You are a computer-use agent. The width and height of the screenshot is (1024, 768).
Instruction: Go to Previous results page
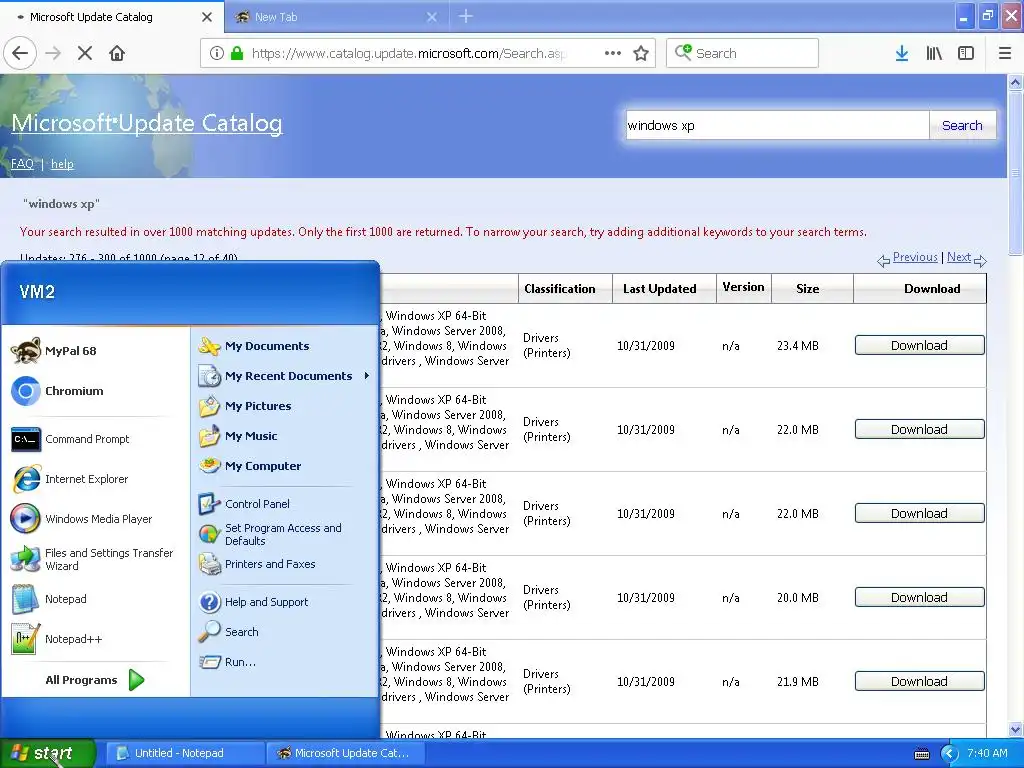[x=915, y=257]
